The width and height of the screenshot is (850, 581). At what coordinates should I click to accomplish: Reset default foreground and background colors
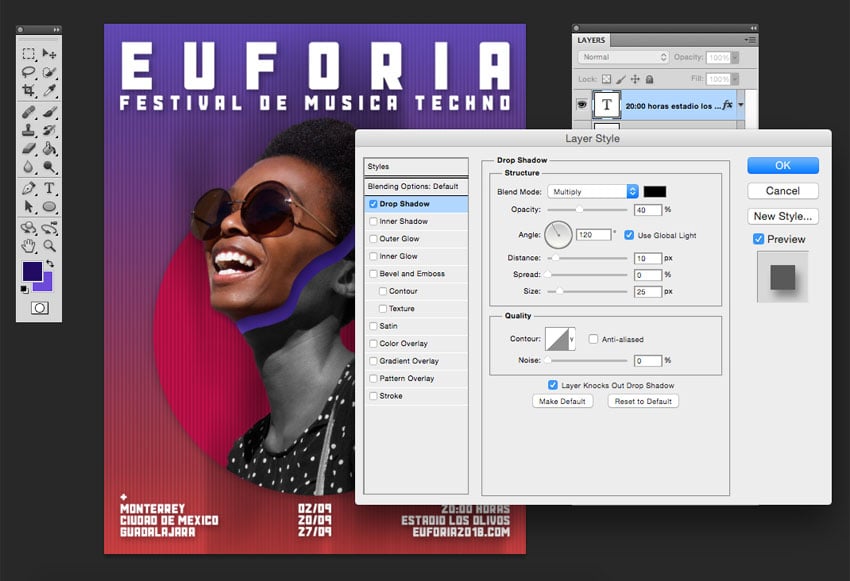pyautogui.click(x=24, y=289)
